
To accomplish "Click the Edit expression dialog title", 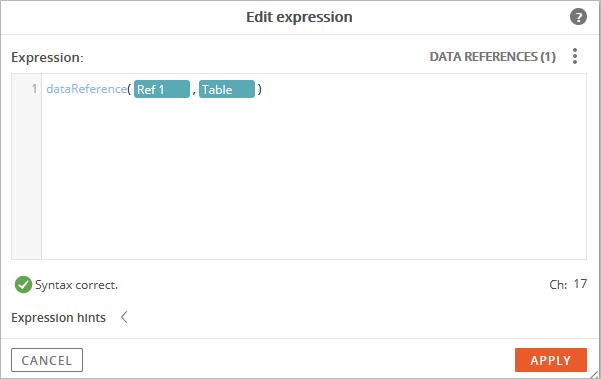I will [299, 17].
